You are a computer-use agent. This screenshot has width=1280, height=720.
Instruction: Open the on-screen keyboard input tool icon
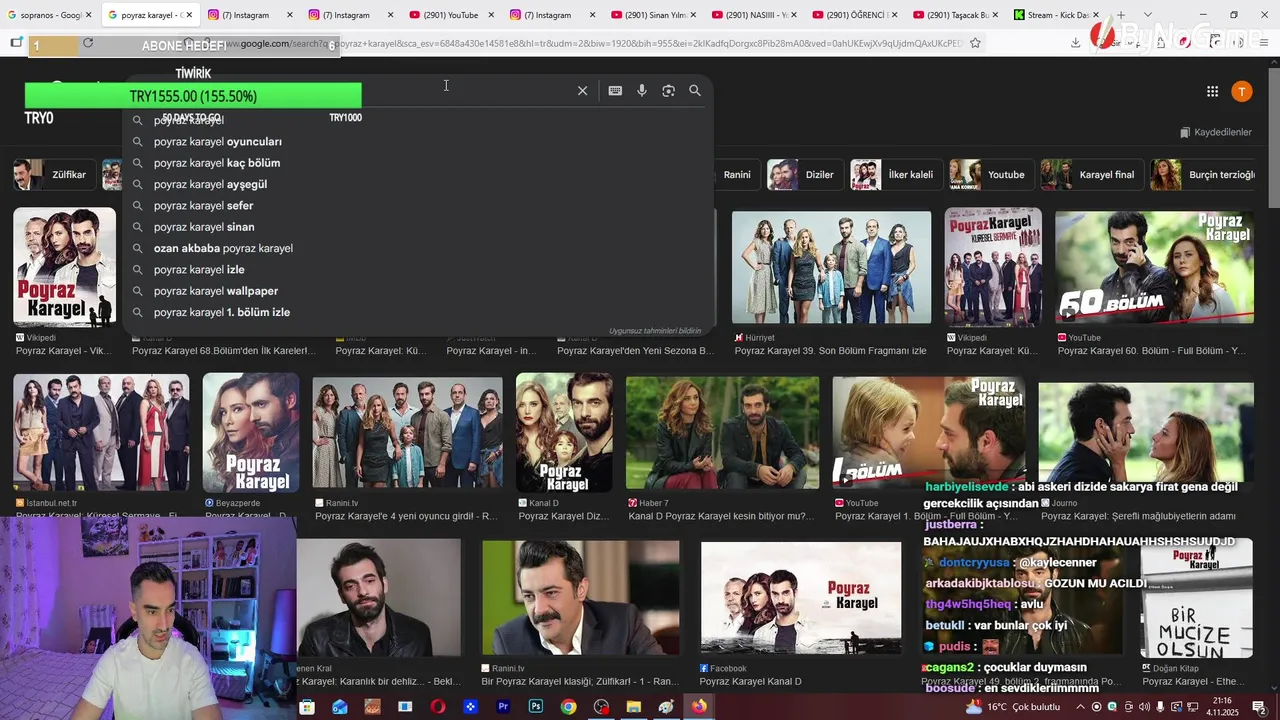(615, 91)
